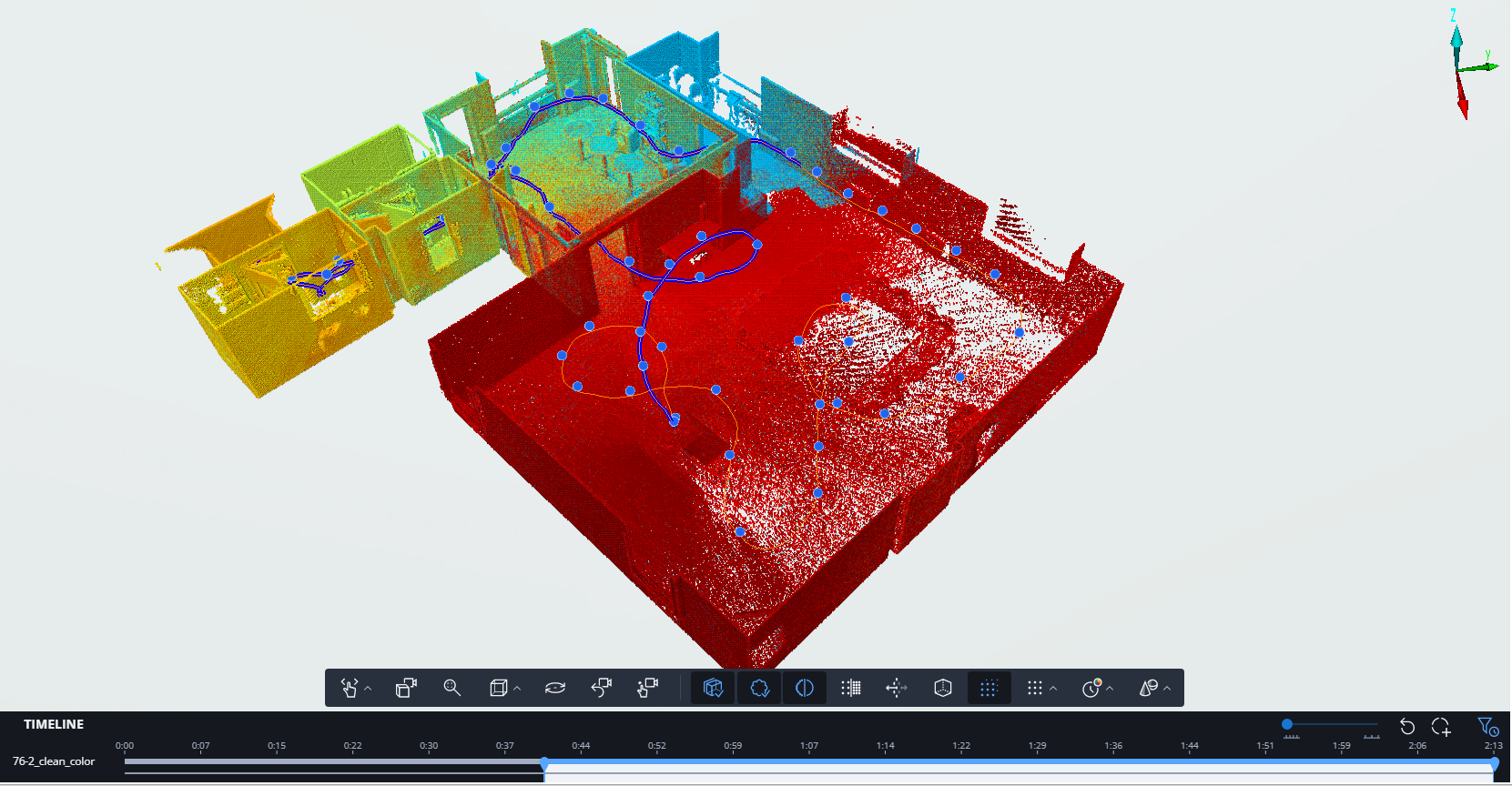Click the point-and-camera navigation icon
Screen dimensions: 1512x786
tap(647, 688)
